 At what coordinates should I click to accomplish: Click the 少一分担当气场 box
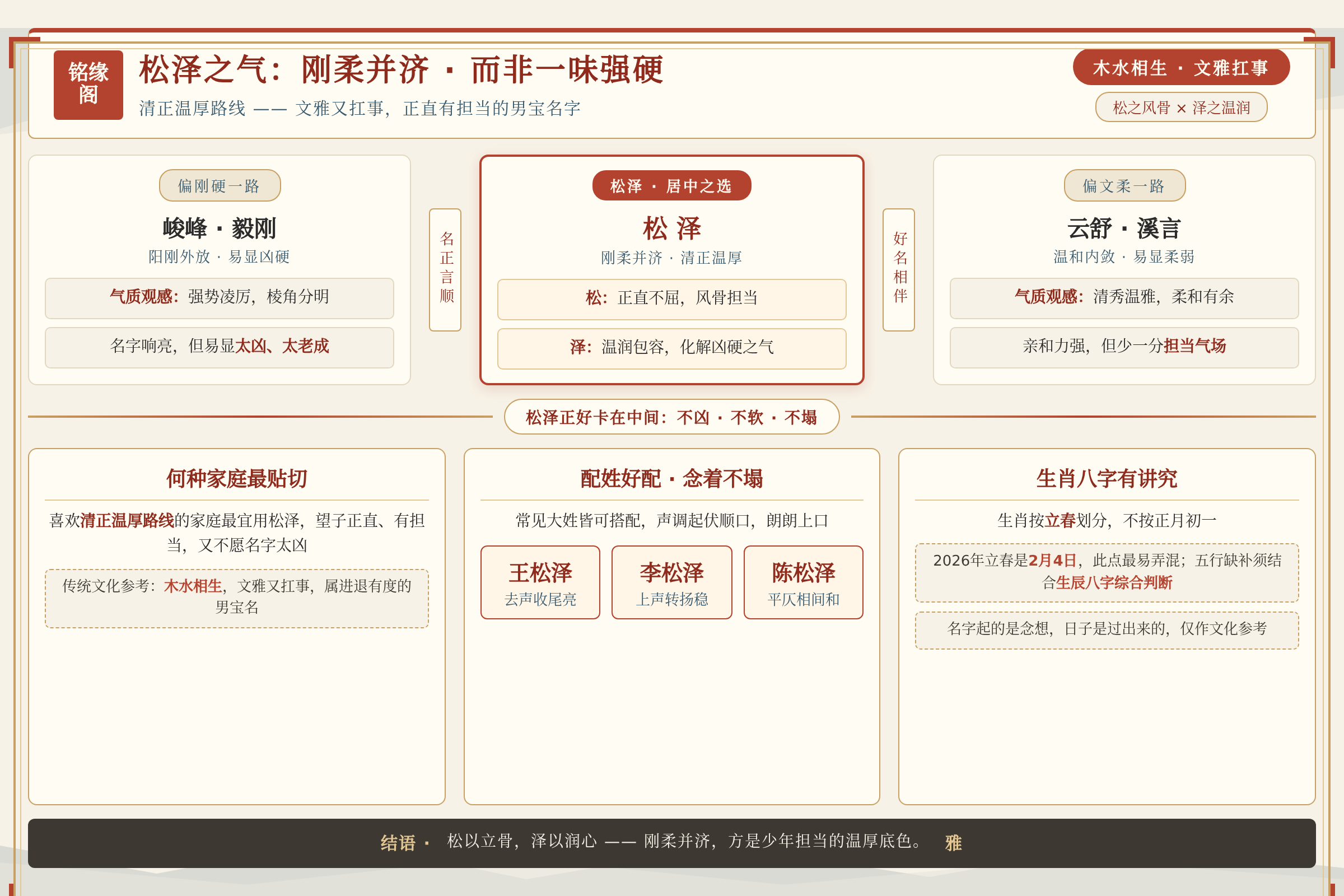(x=1124, y=347)
